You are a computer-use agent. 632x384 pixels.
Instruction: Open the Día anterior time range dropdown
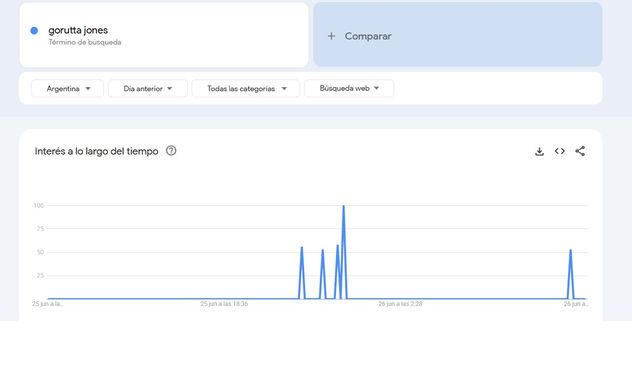pos(148,89)
